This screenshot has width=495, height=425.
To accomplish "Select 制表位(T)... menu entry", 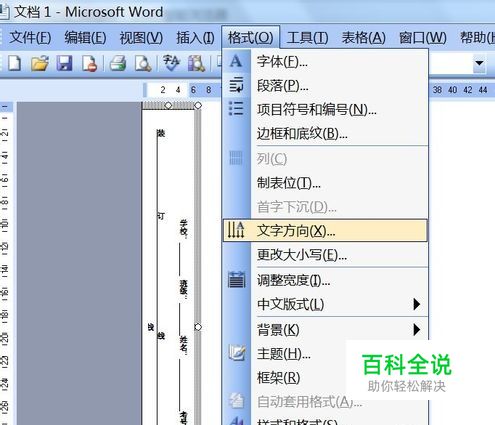I will click(325, 183).
